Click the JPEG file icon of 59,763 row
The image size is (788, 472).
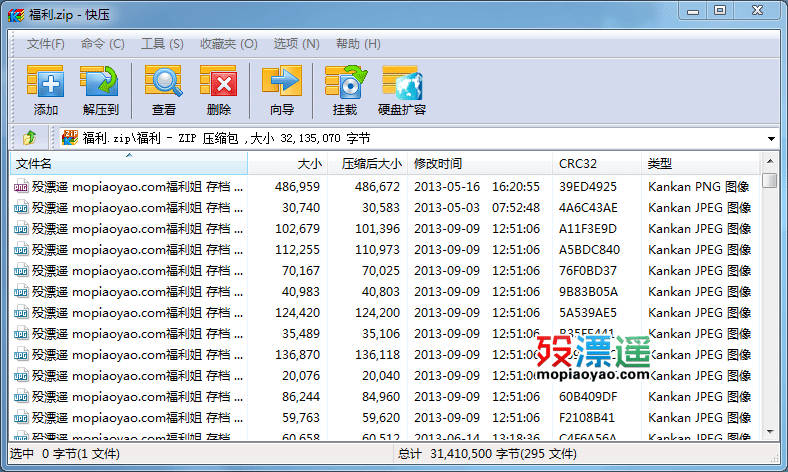coord(21,418)
